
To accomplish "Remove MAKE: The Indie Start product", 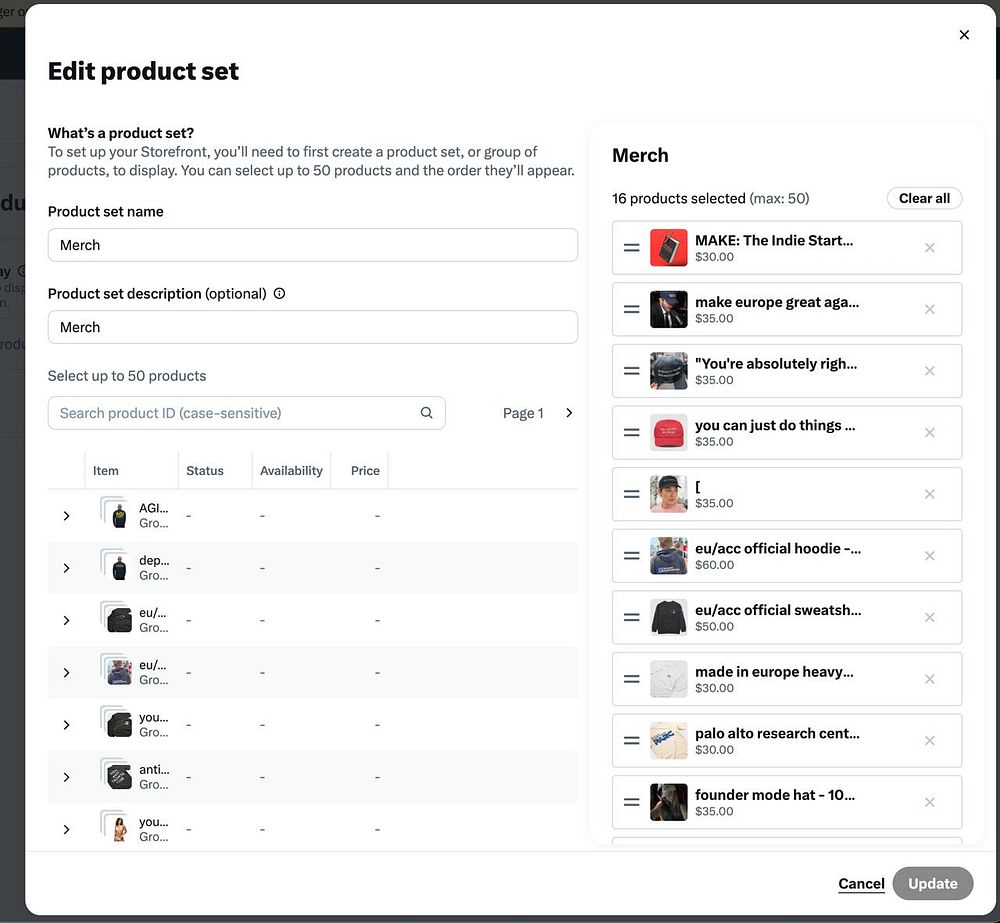I will (x=930, y=247).
